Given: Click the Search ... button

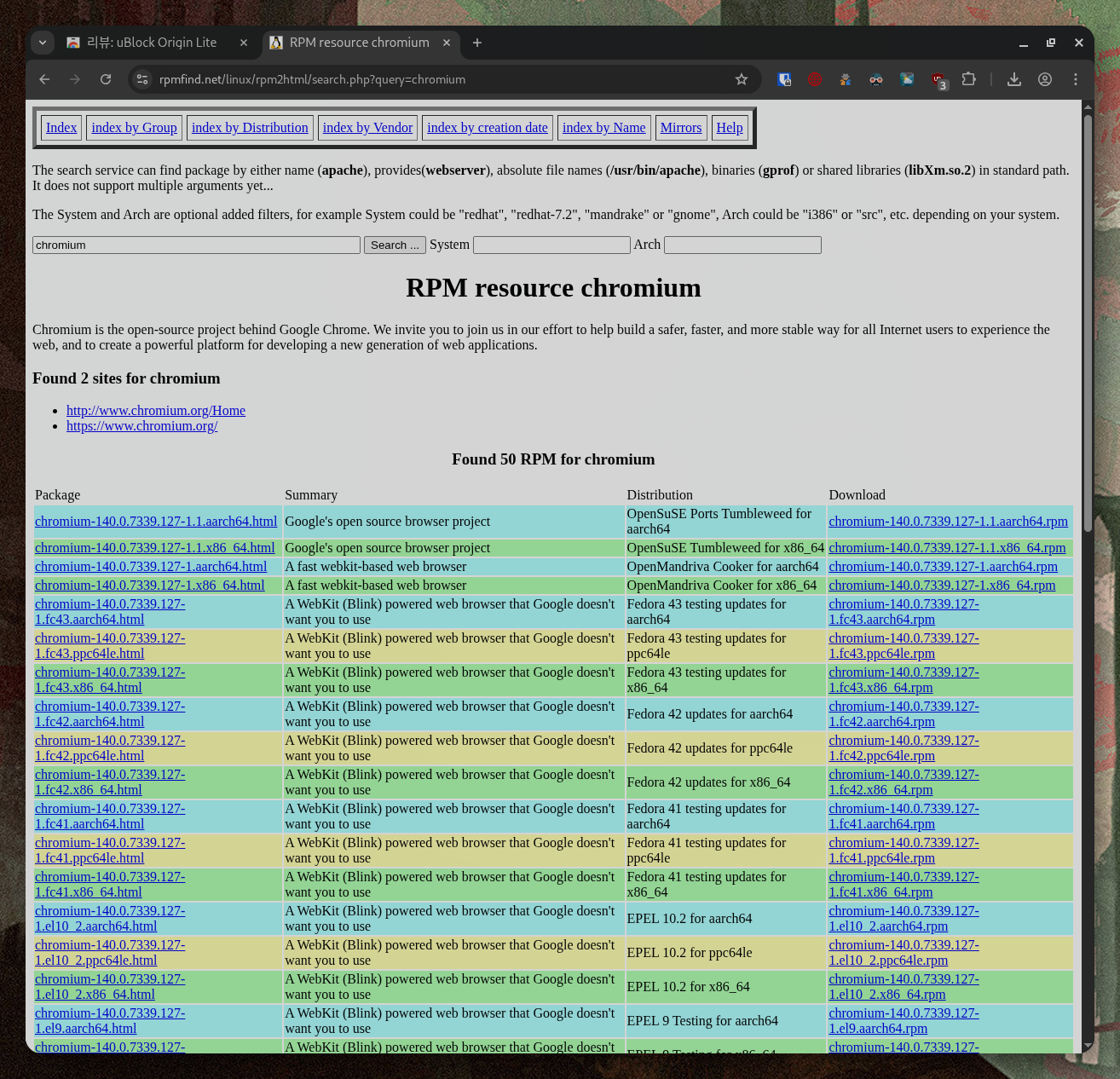Looking at the screenshot, I should [395, 245].
